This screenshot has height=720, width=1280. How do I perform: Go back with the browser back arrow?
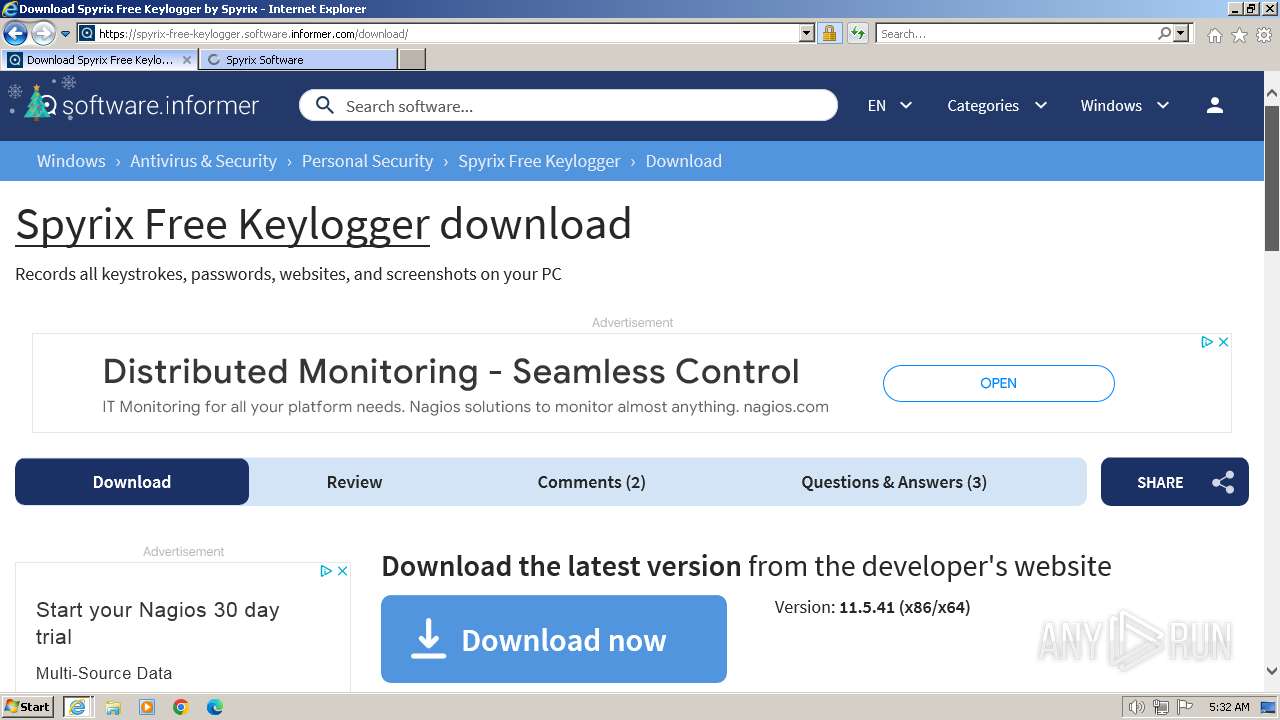click(x=15, y=33)
